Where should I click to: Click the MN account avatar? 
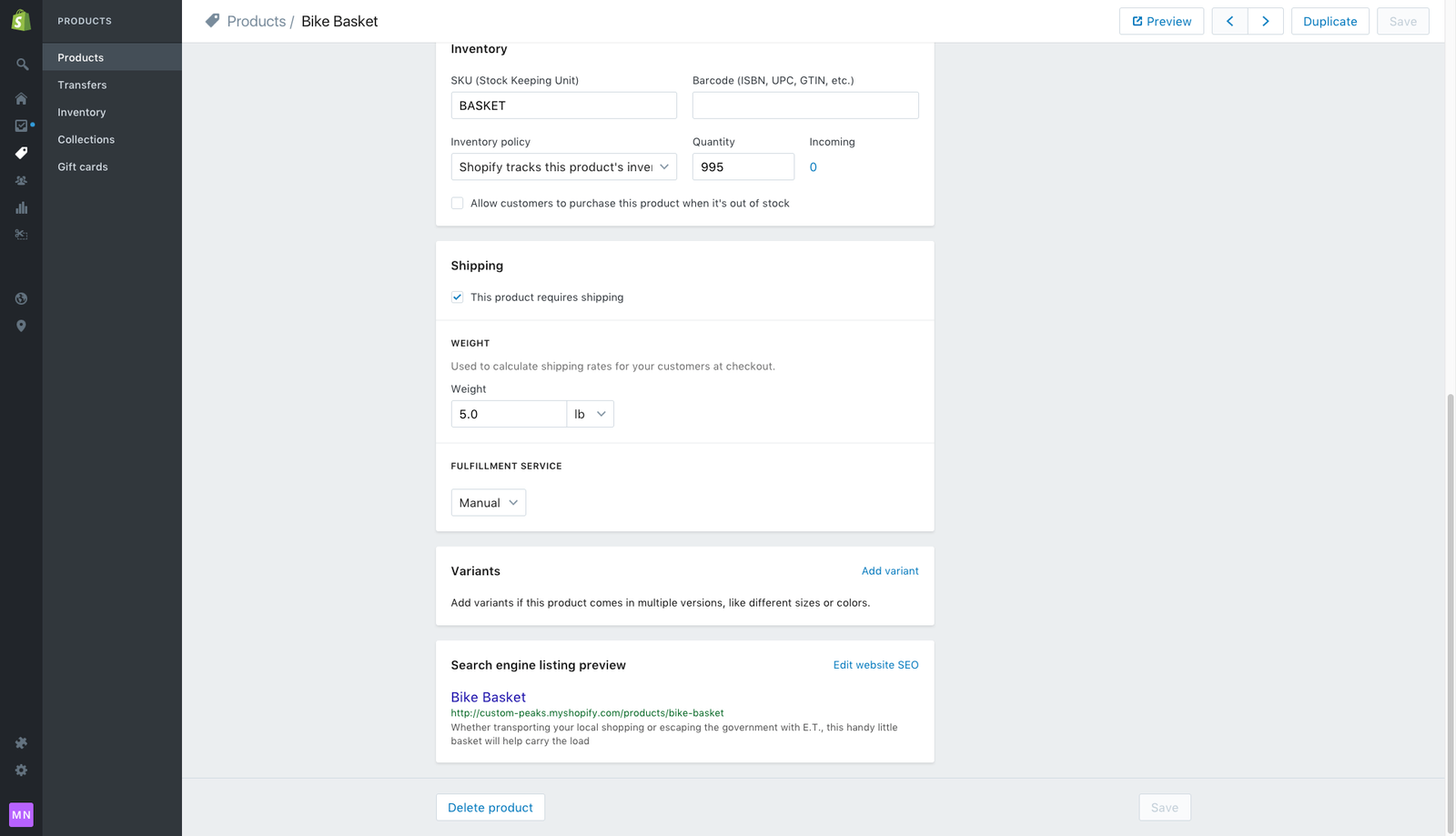click(21, 814)
